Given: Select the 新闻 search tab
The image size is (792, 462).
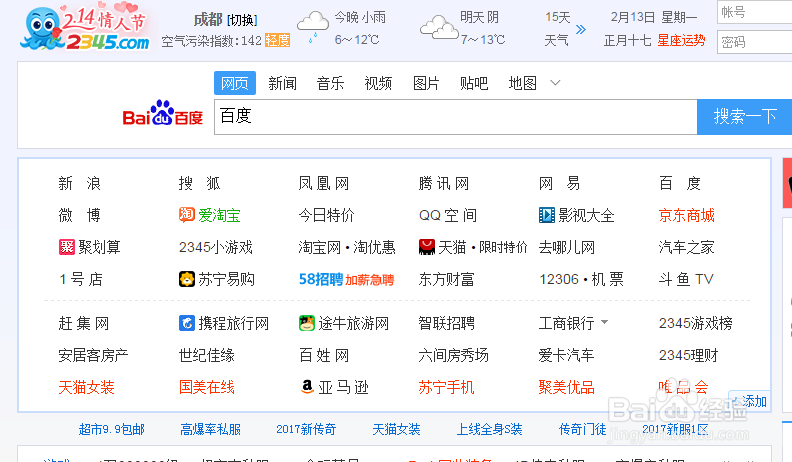Looking at the screenshot, I should tap(282, 83).
